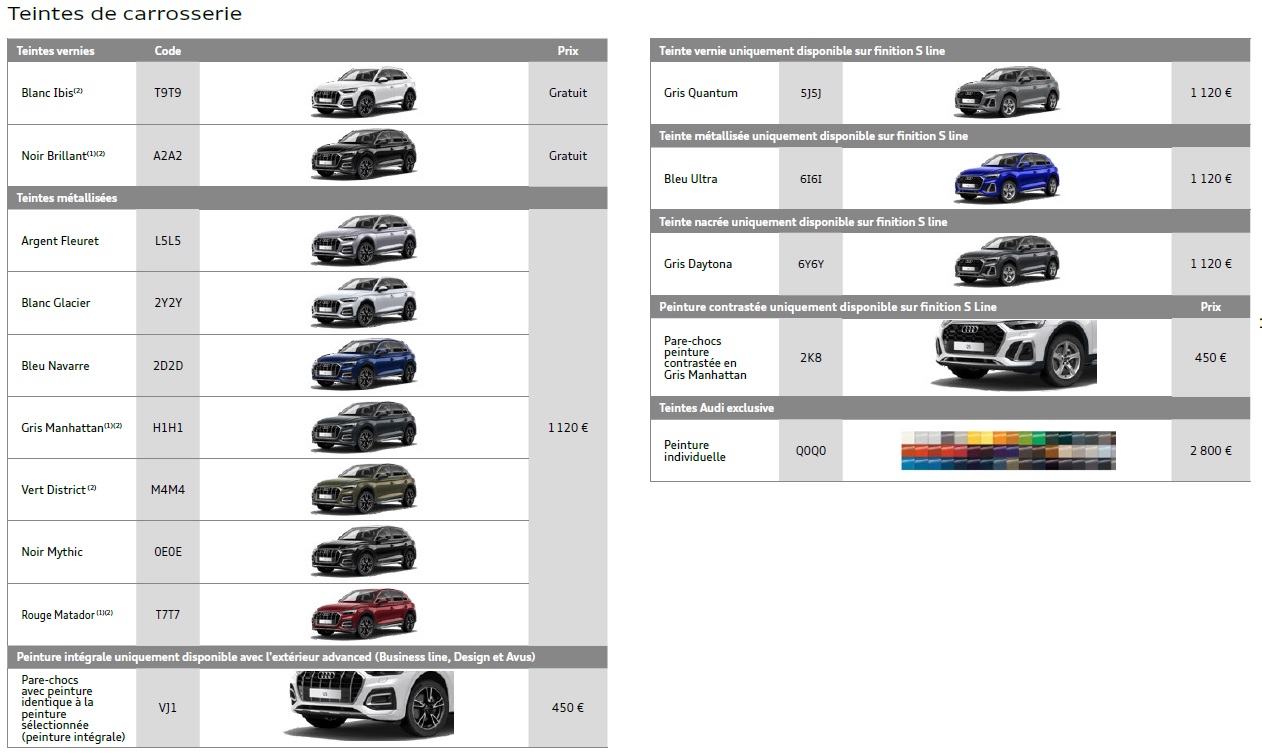Click the code VJ1
The image size is (1262, 754).
(168, 708)
